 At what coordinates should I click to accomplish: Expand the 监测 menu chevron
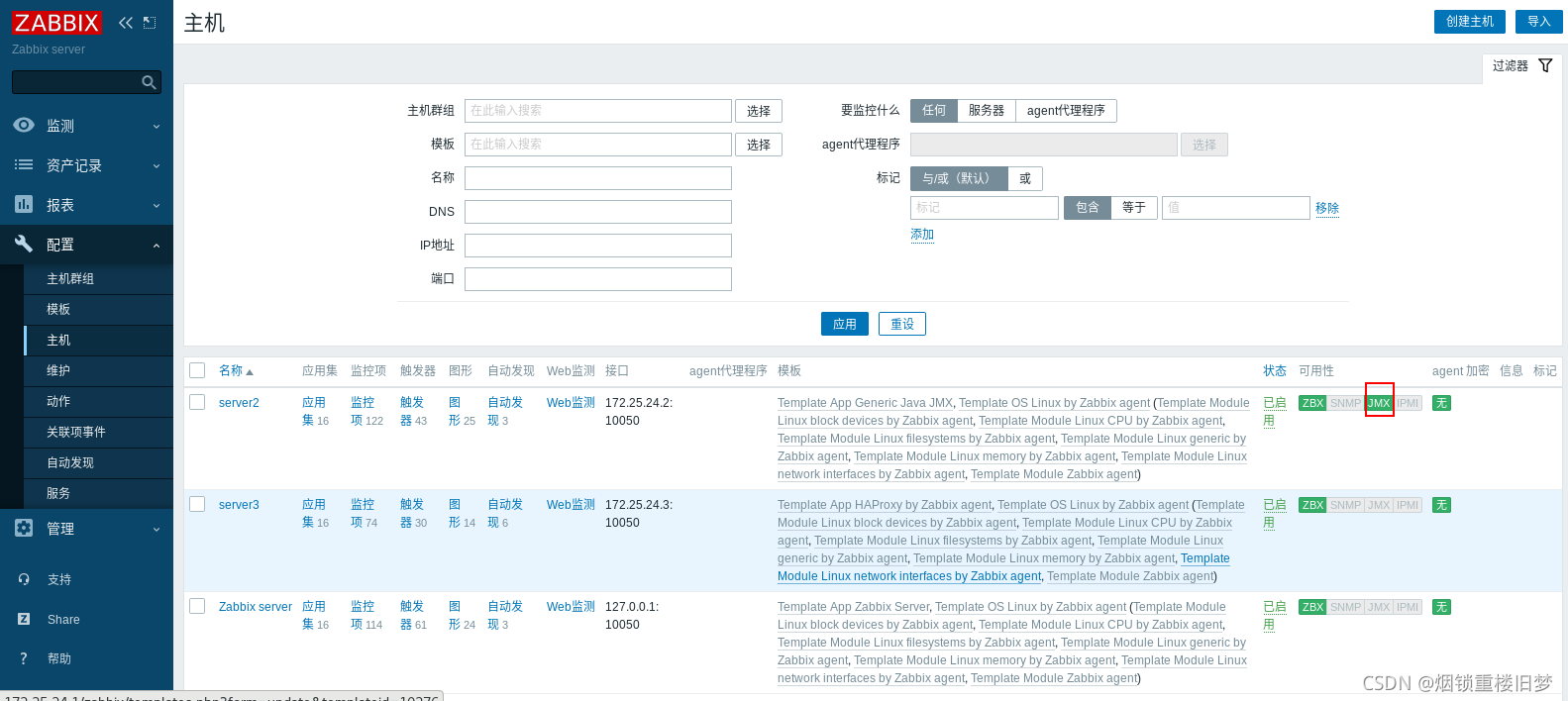pyautogui.click(x=157, y=126)
